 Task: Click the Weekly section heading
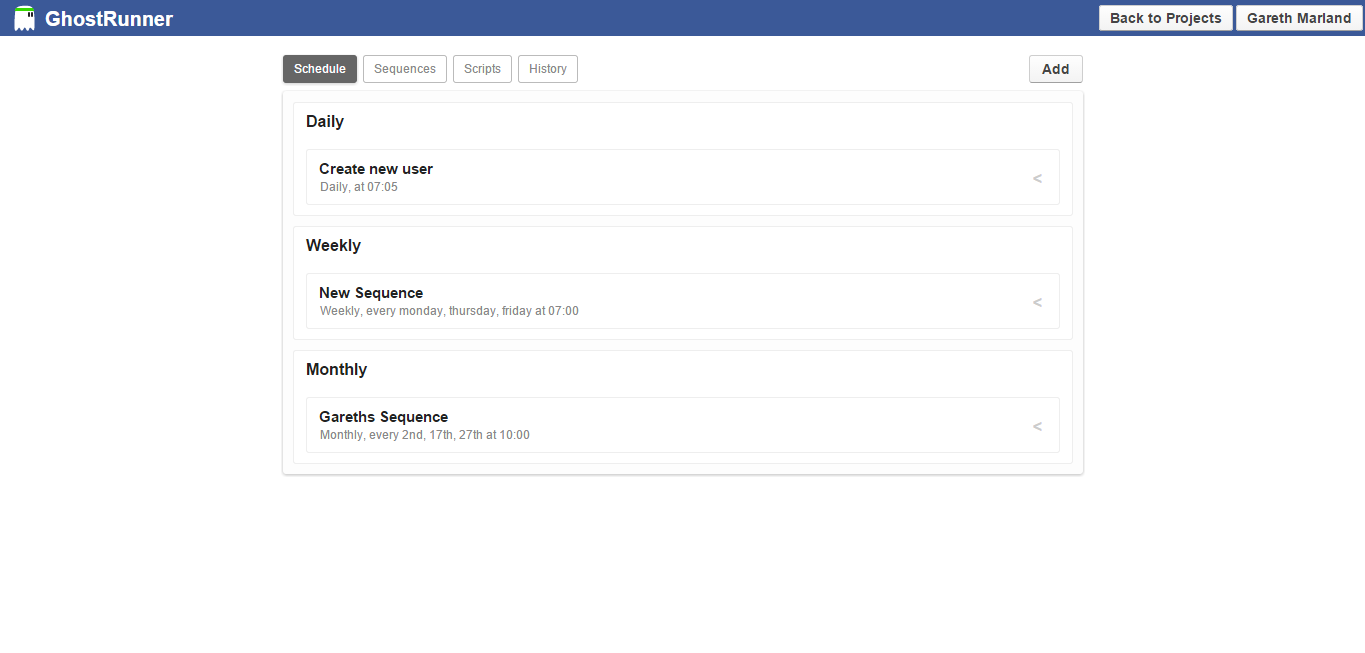[333, 245]
